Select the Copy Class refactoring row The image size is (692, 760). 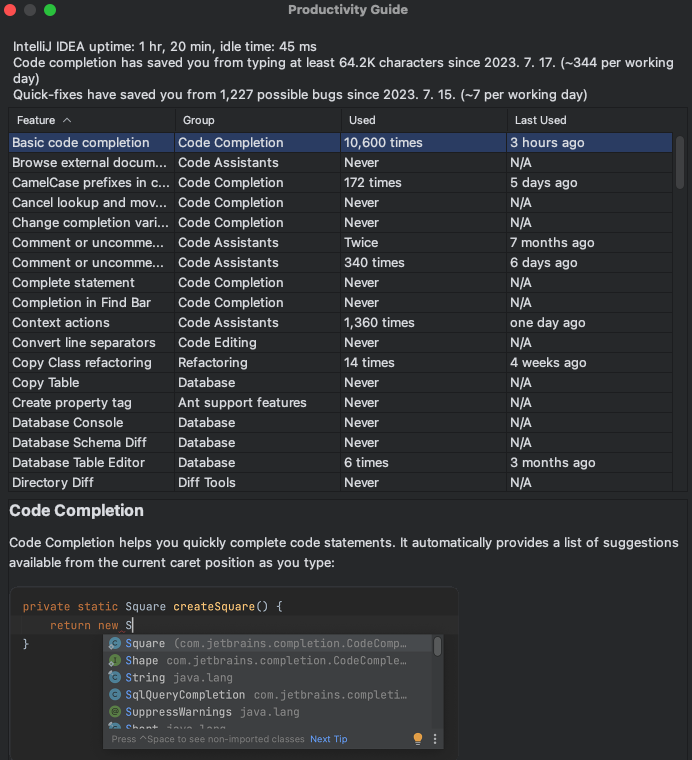340,363
